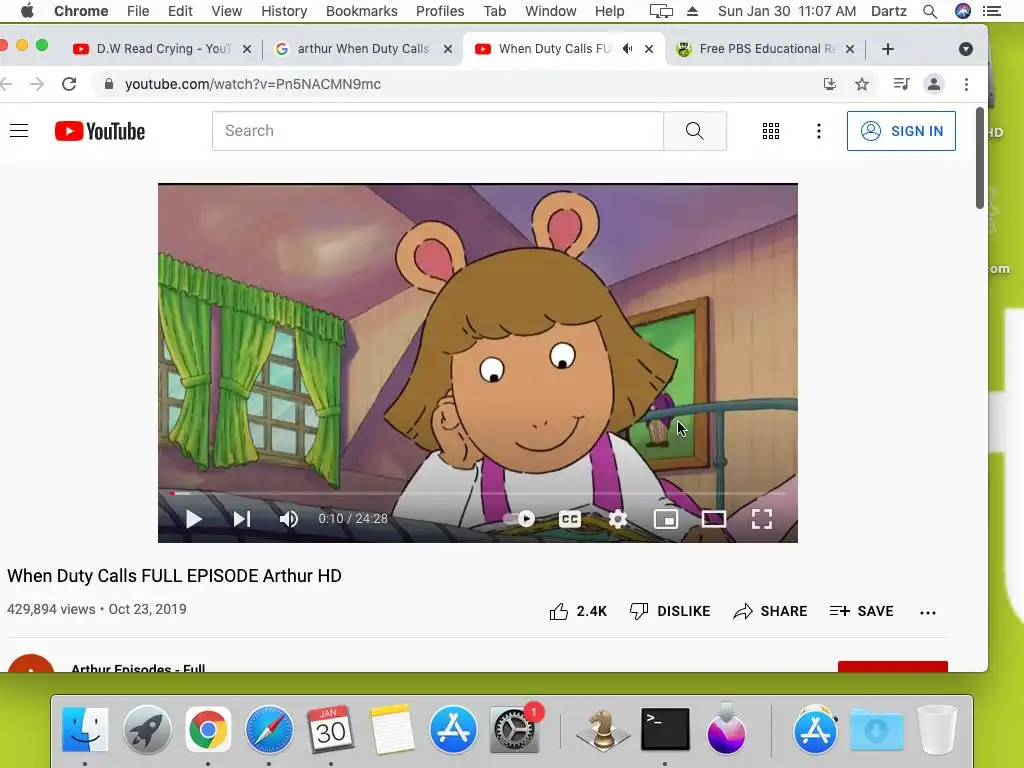This screenshot has width=1024, height=768.
Task: Open a new Chrome tab
Action: (x=888, y=49)
